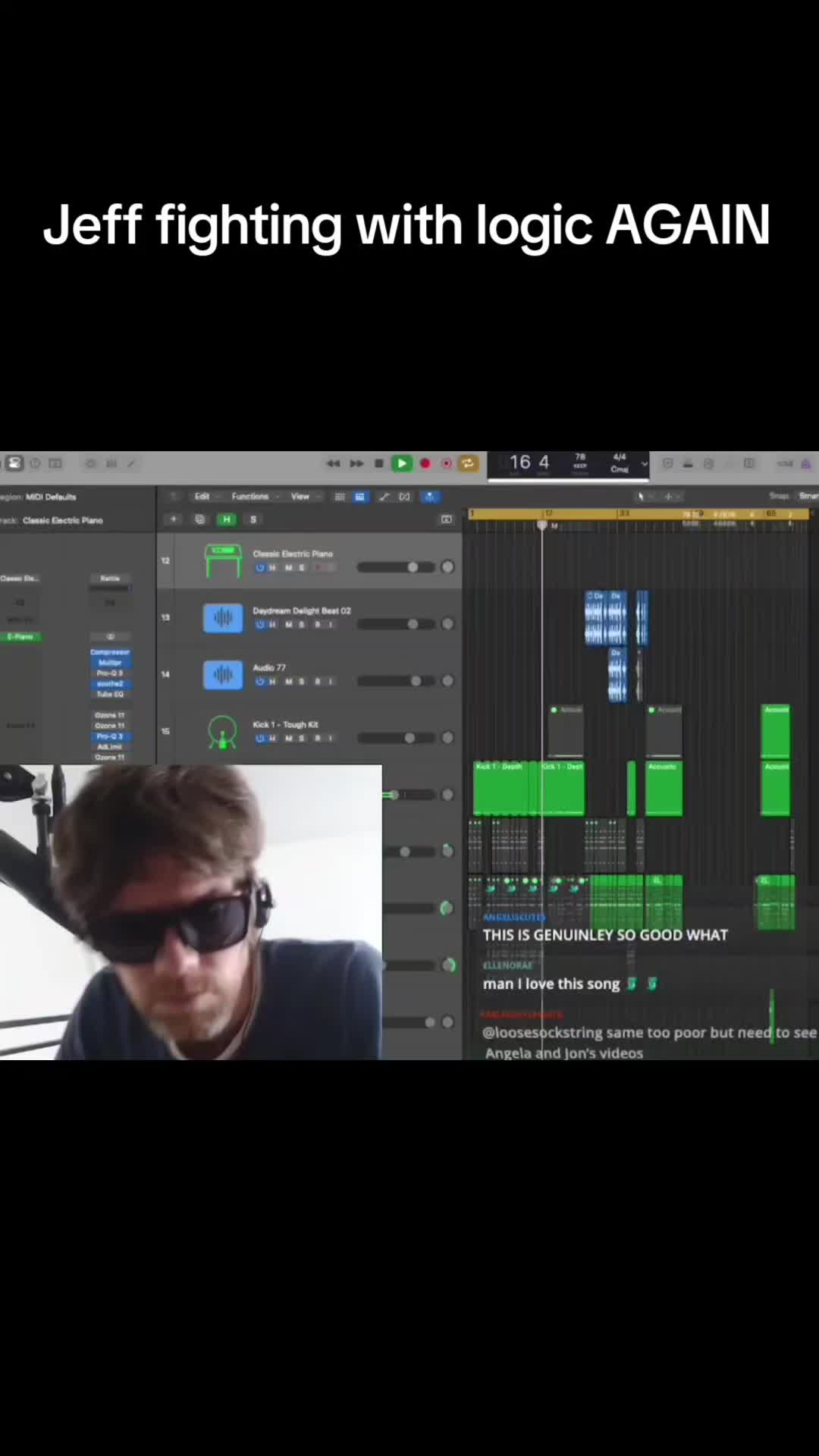The height and width of the screenshot is (1456, 819).
Task: Toggle the blue Catch Playhead icon
Action: click(429, 497)
